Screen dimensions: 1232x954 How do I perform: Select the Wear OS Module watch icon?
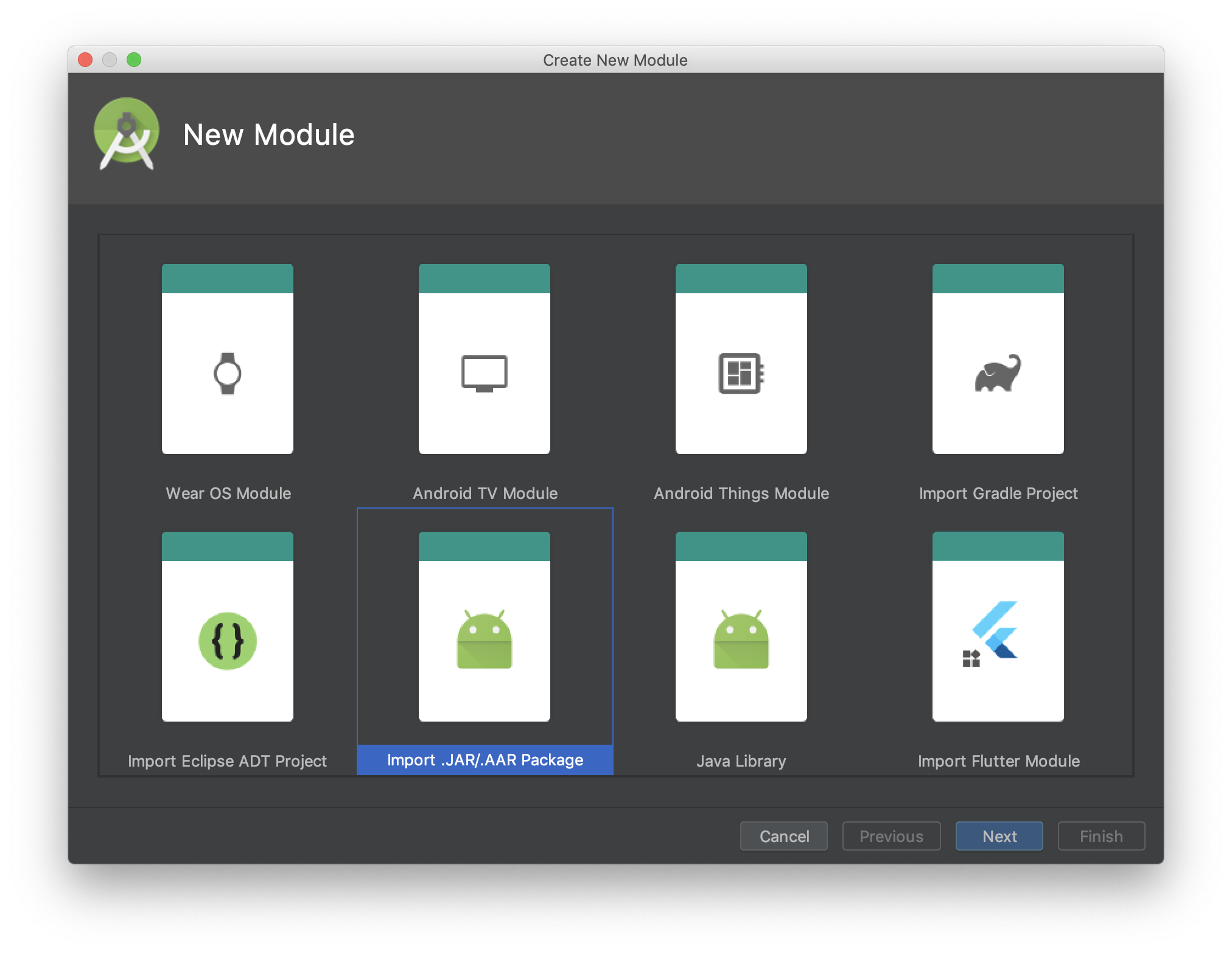[228, 374]
